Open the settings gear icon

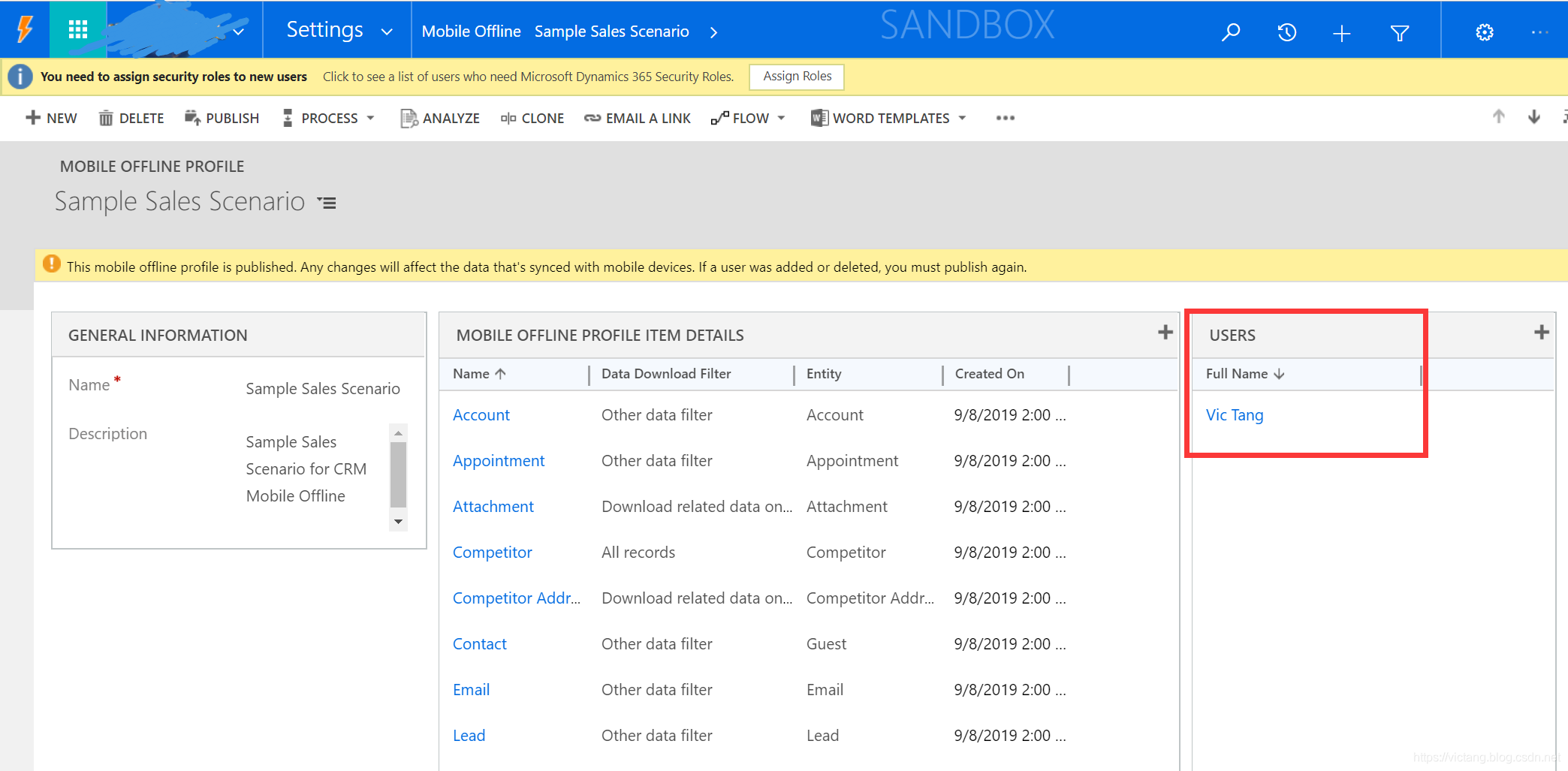(1485, 32)
